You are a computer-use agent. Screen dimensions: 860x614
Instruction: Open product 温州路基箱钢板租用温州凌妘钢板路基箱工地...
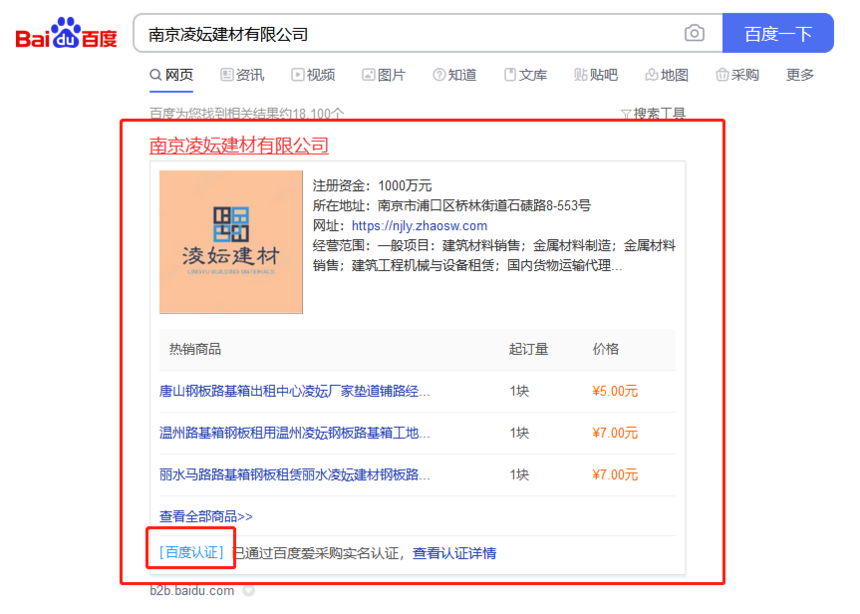[x=295, y=433]
